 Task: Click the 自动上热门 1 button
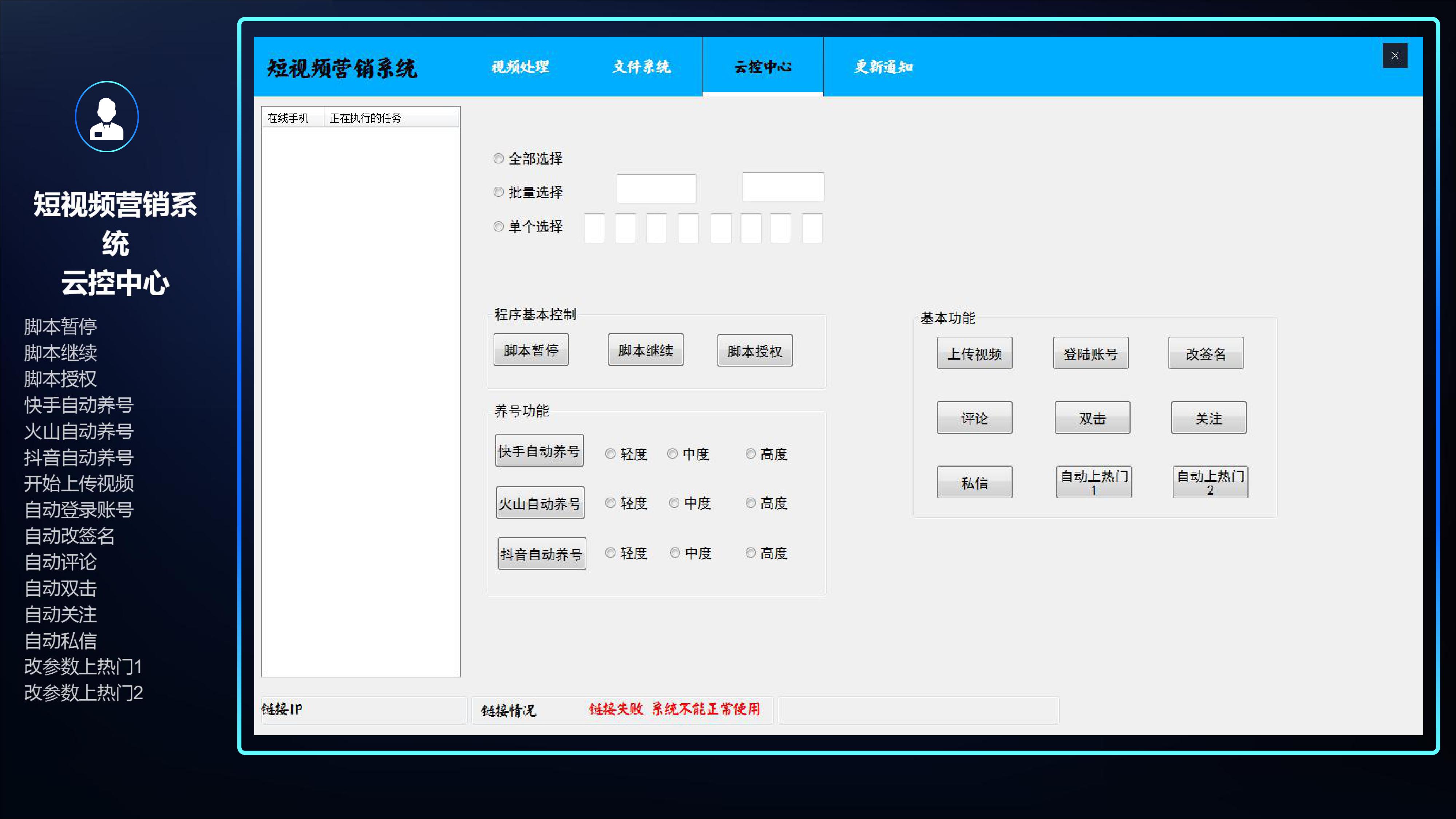(x=1094, y=482)
